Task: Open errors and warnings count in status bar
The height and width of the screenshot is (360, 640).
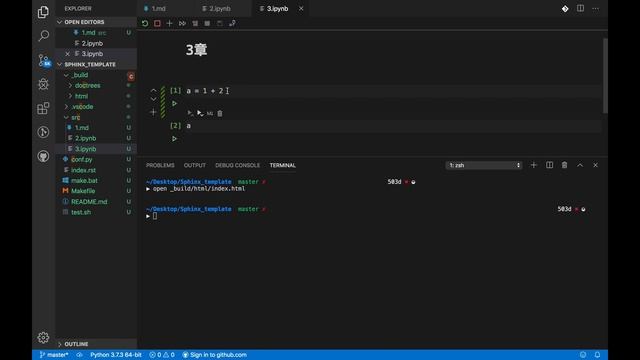Action: pos(162,355)
